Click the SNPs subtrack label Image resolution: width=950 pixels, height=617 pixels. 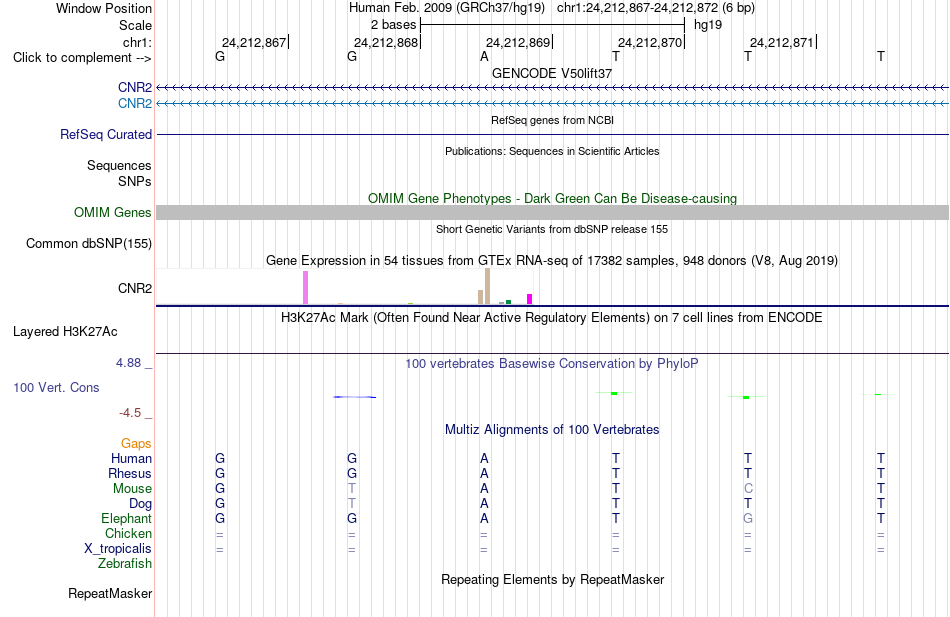[135, 181]
